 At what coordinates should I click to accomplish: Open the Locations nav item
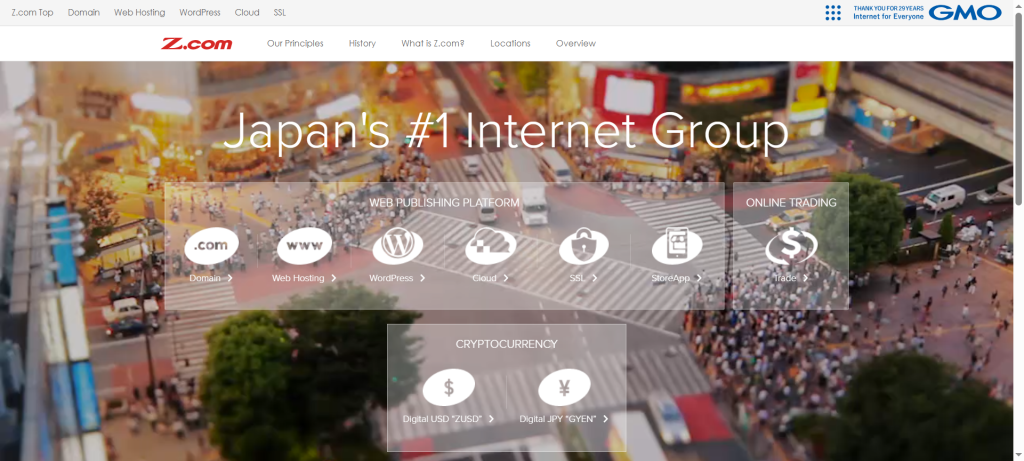pos(510,44)
